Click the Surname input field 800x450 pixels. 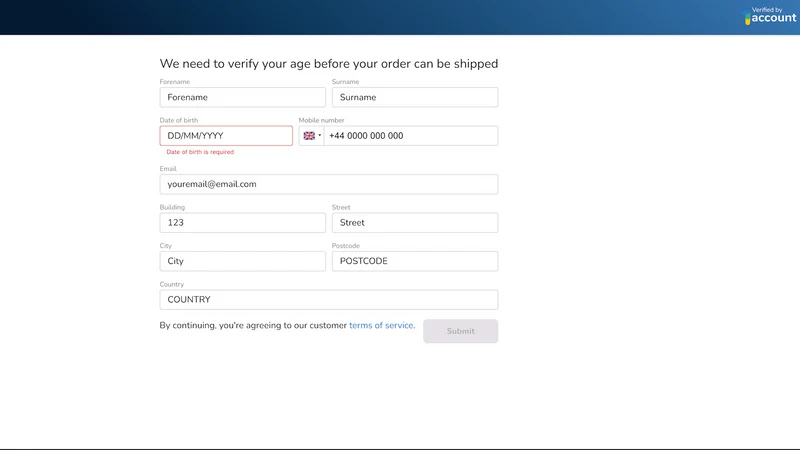[x=415, y=97]
